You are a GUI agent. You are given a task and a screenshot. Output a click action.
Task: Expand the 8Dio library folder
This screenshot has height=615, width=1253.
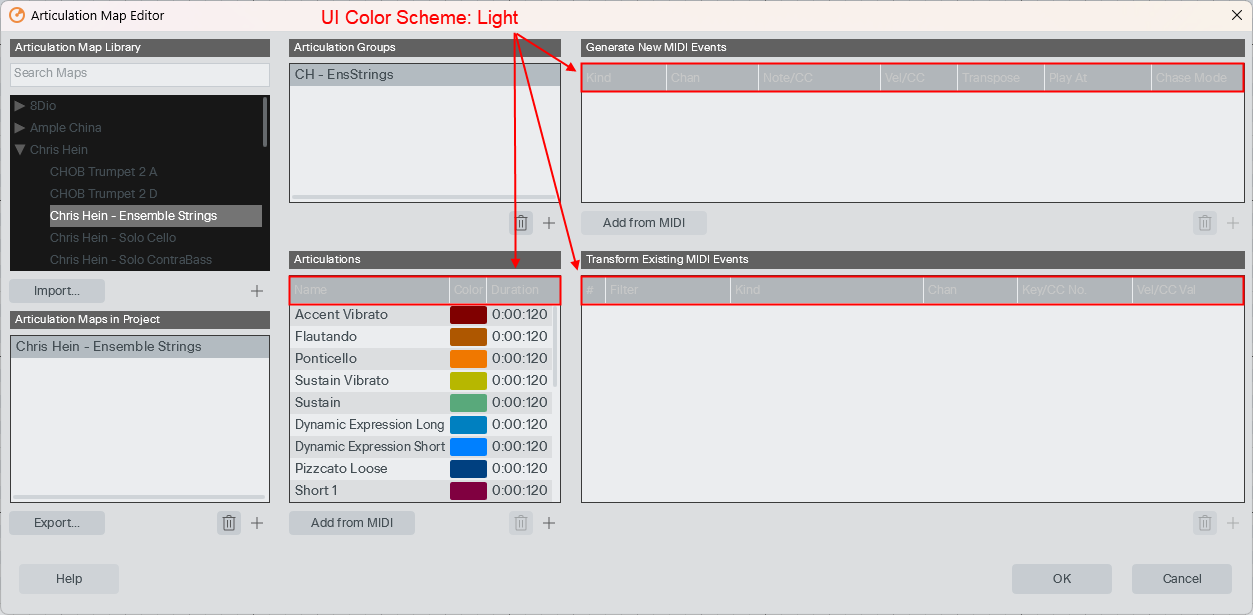20,105
